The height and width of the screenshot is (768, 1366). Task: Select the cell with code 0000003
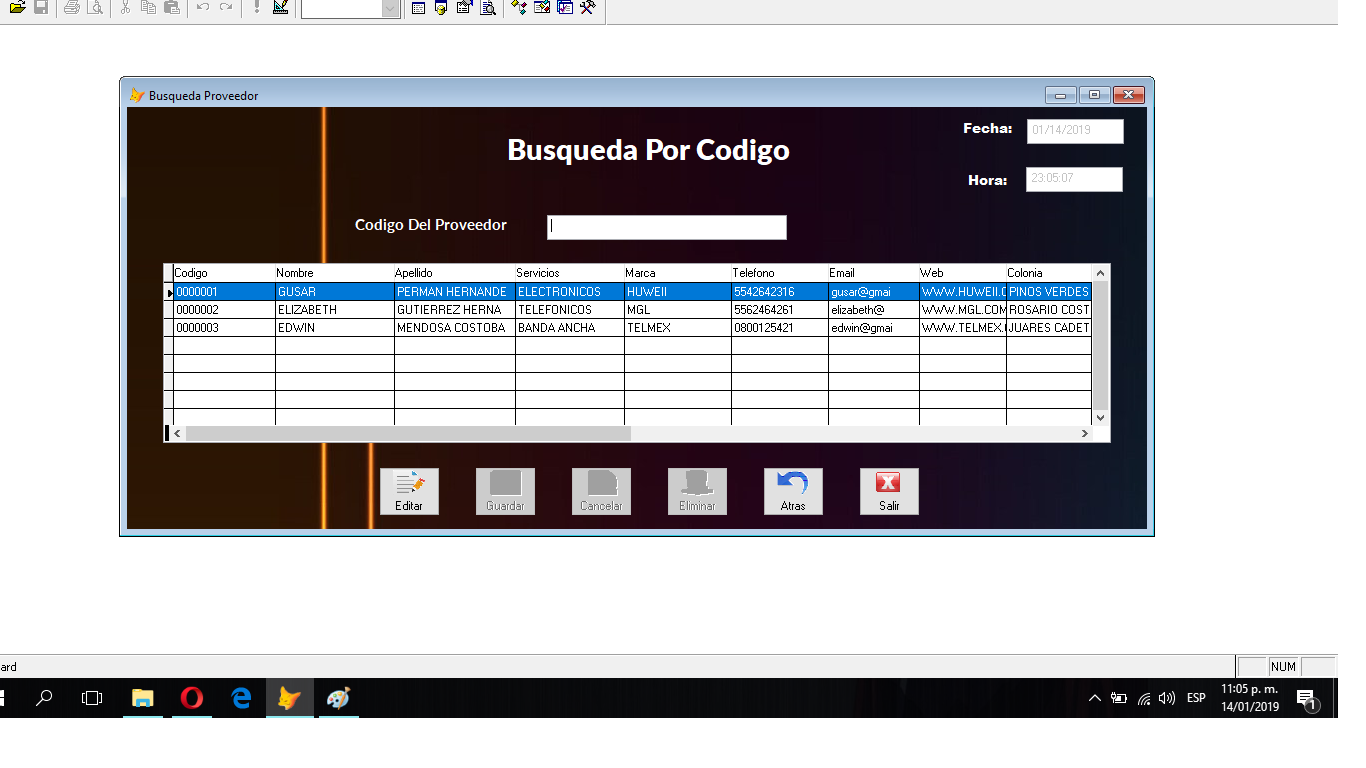click(224, 328)
